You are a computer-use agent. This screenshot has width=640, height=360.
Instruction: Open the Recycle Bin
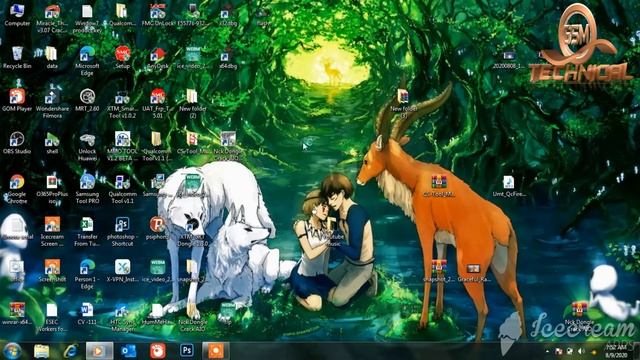point(17,58)
